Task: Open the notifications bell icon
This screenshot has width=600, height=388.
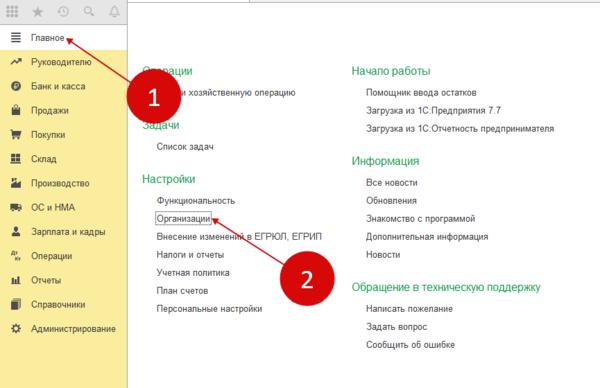Action: tap(114, 11)
